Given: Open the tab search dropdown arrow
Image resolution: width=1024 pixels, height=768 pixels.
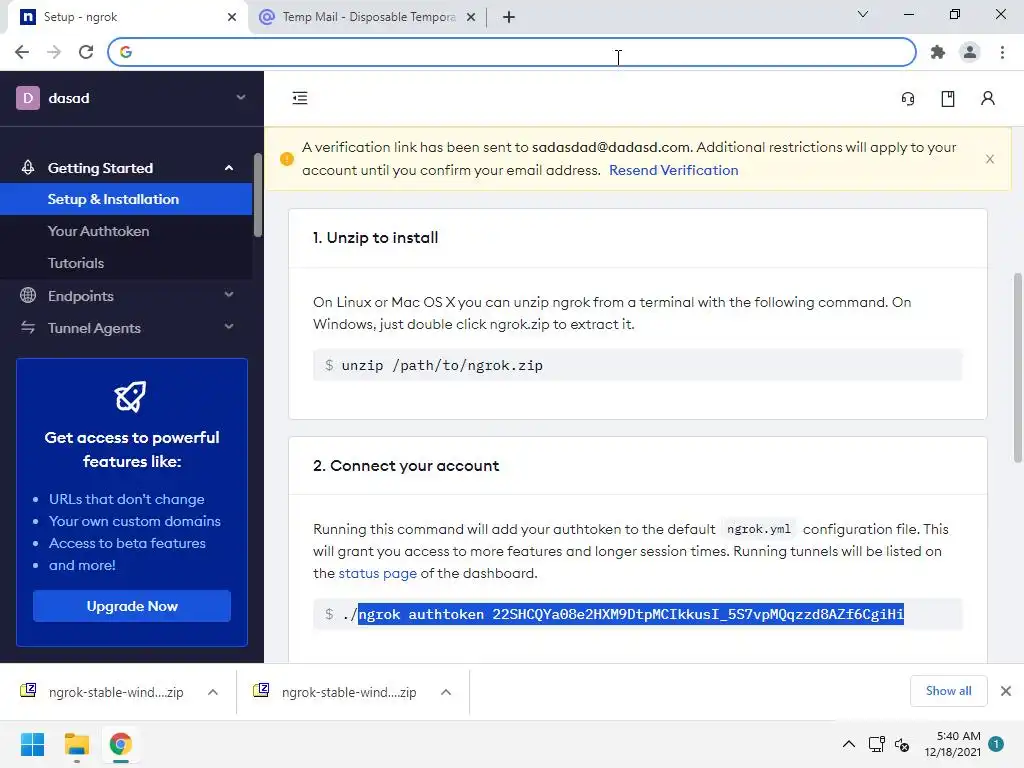Looking at the screenshot, I should (863, 14).
